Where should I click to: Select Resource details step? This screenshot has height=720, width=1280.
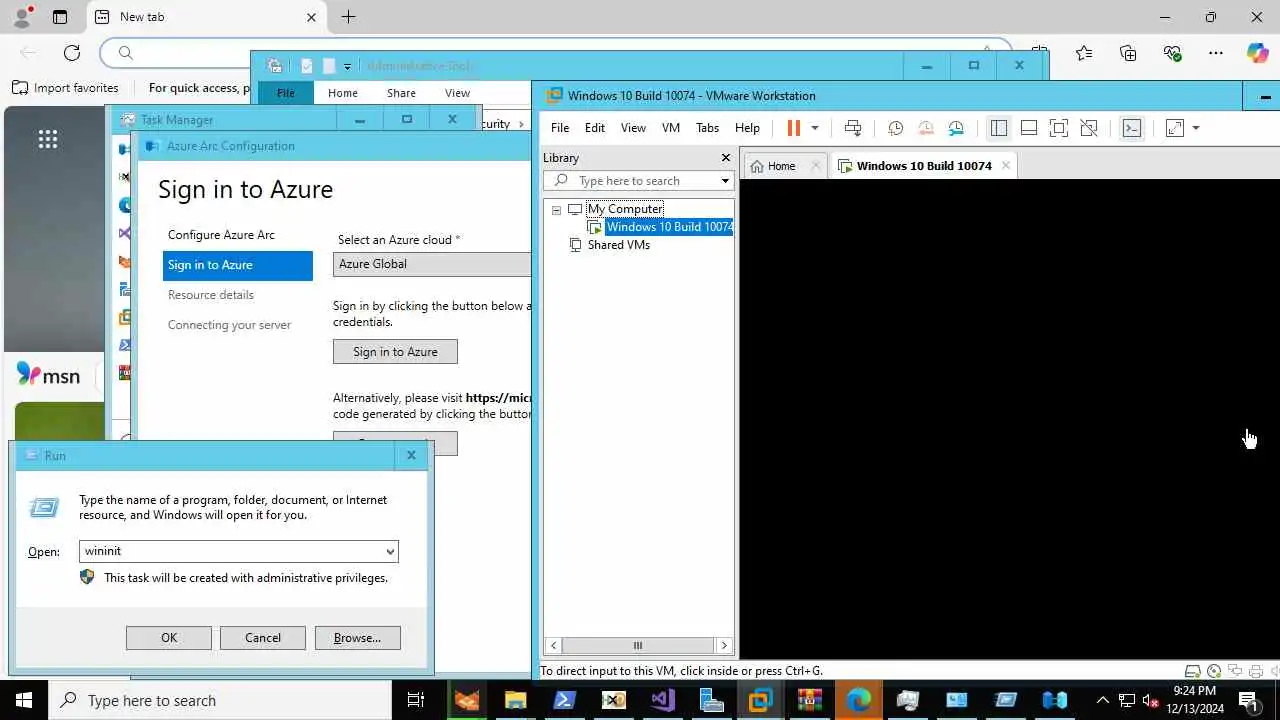(211, 295)
